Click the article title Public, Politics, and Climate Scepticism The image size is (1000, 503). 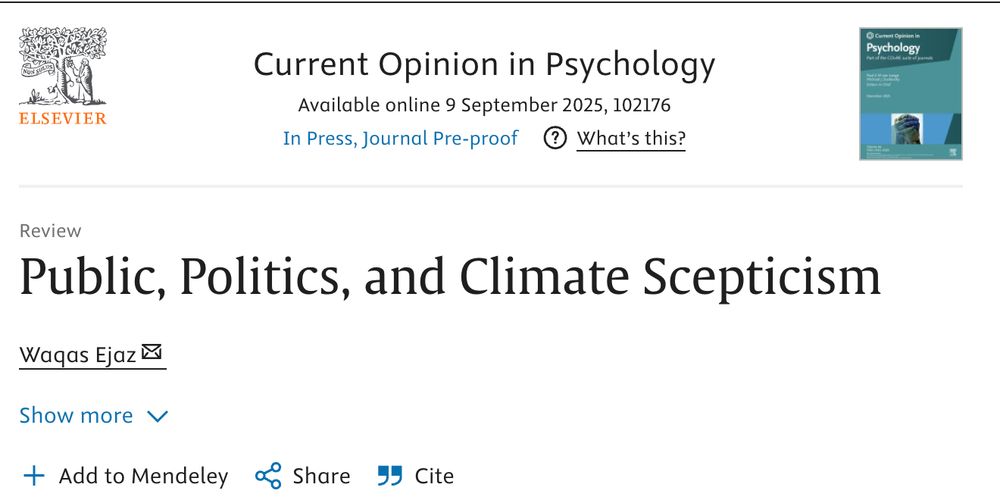(x=450, y=277)
